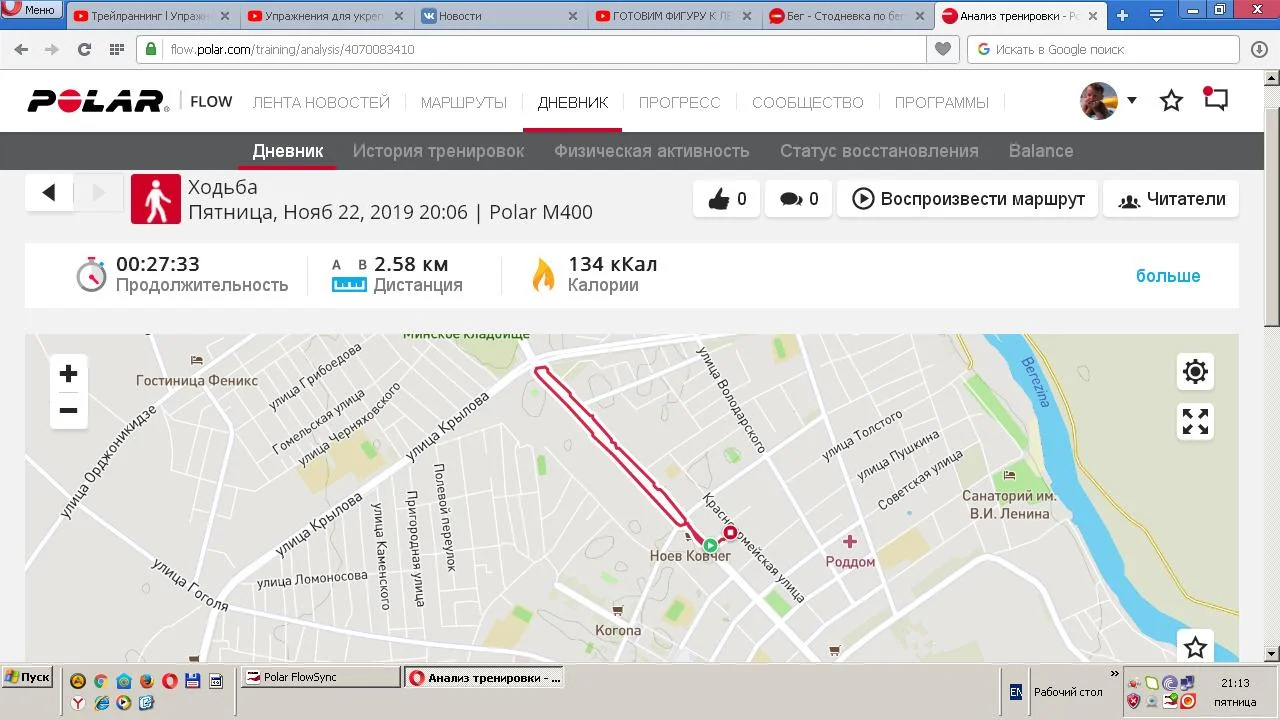Open ДНЕВНИК in the main navigation
This screenshot has width=1280, height=720.
point(573,102)
